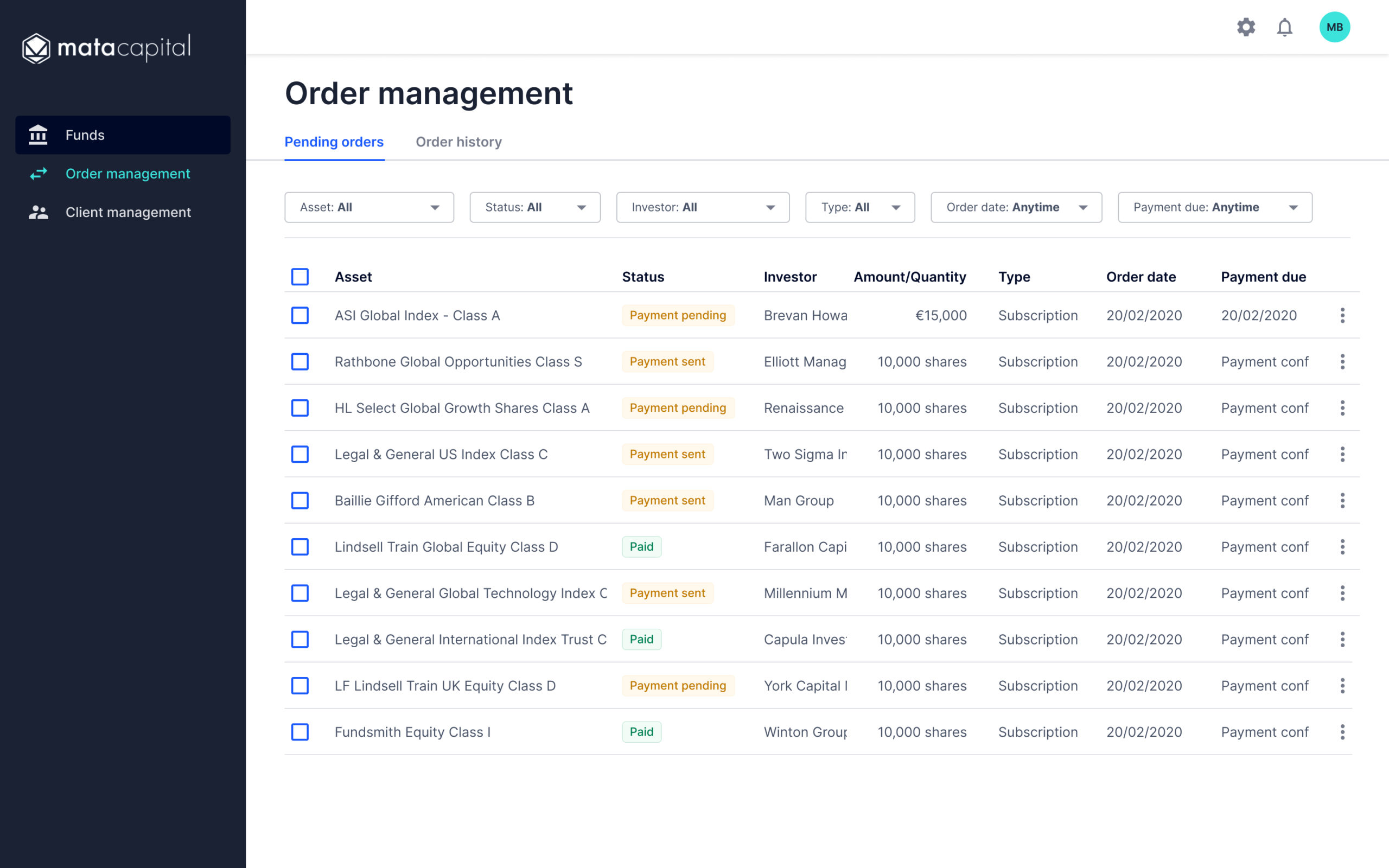1389x868 pixels.
Task: Select the Lindsell Train Global Equity Class D checkbox
Action: [300, 546]
